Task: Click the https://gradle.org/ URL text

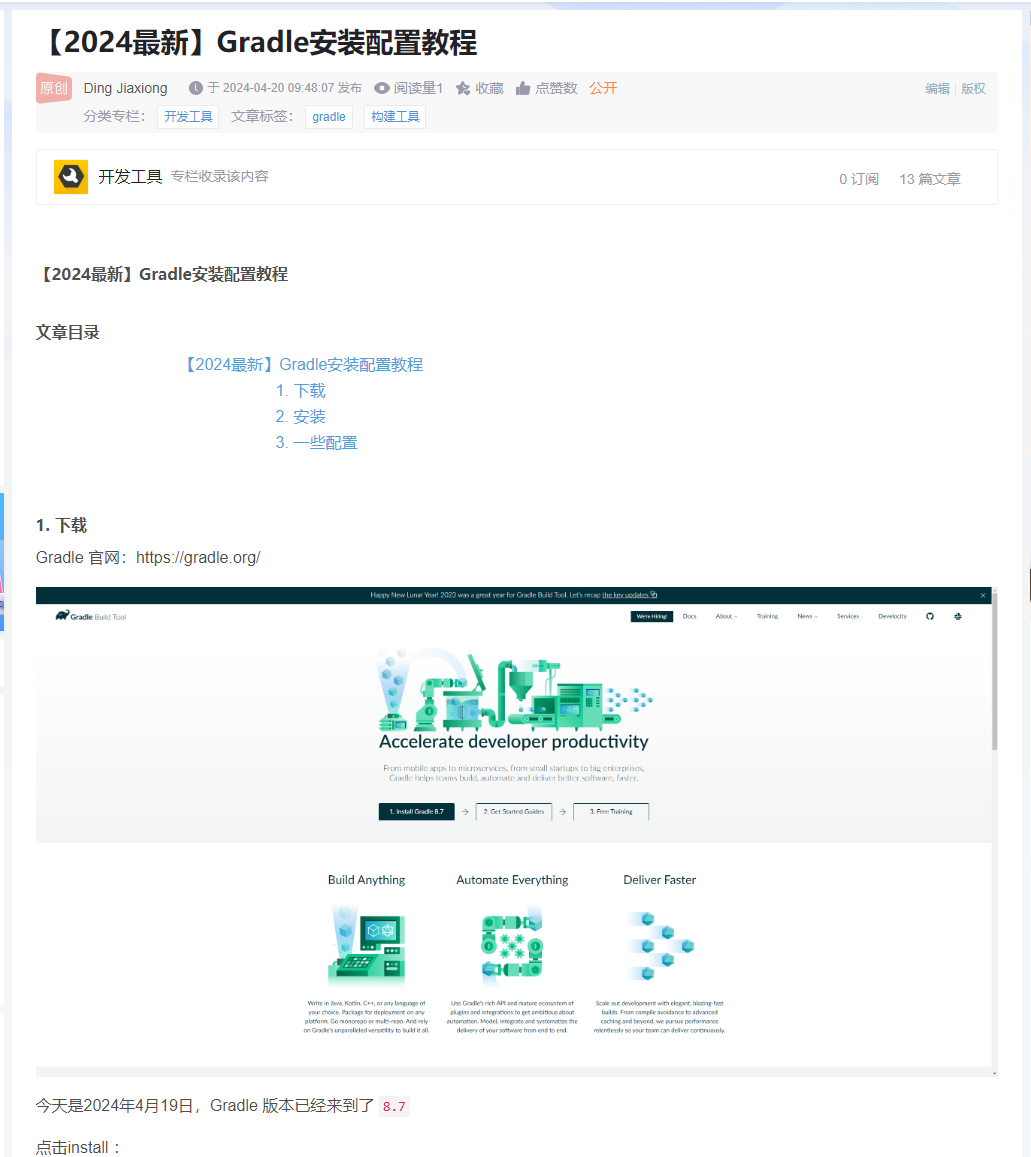Action: tap(198, 558)
